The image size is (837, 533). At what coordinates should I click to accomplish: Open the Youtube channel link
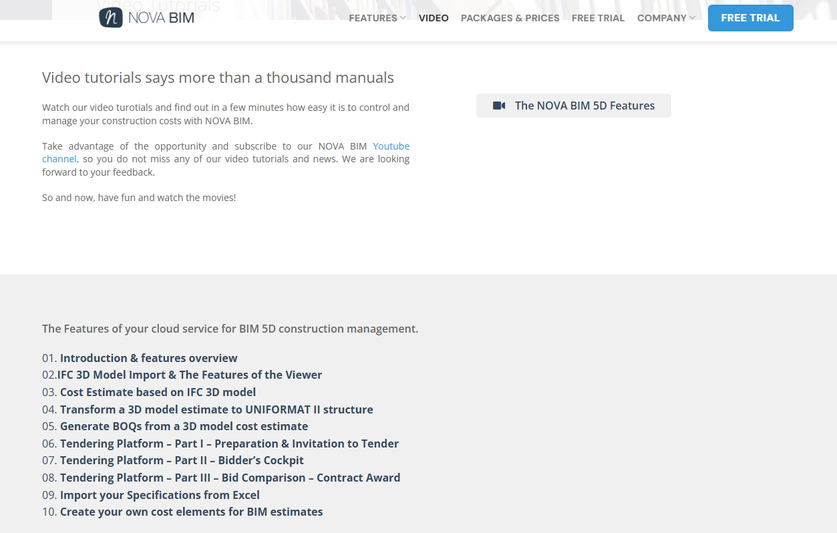click(391, 146)
